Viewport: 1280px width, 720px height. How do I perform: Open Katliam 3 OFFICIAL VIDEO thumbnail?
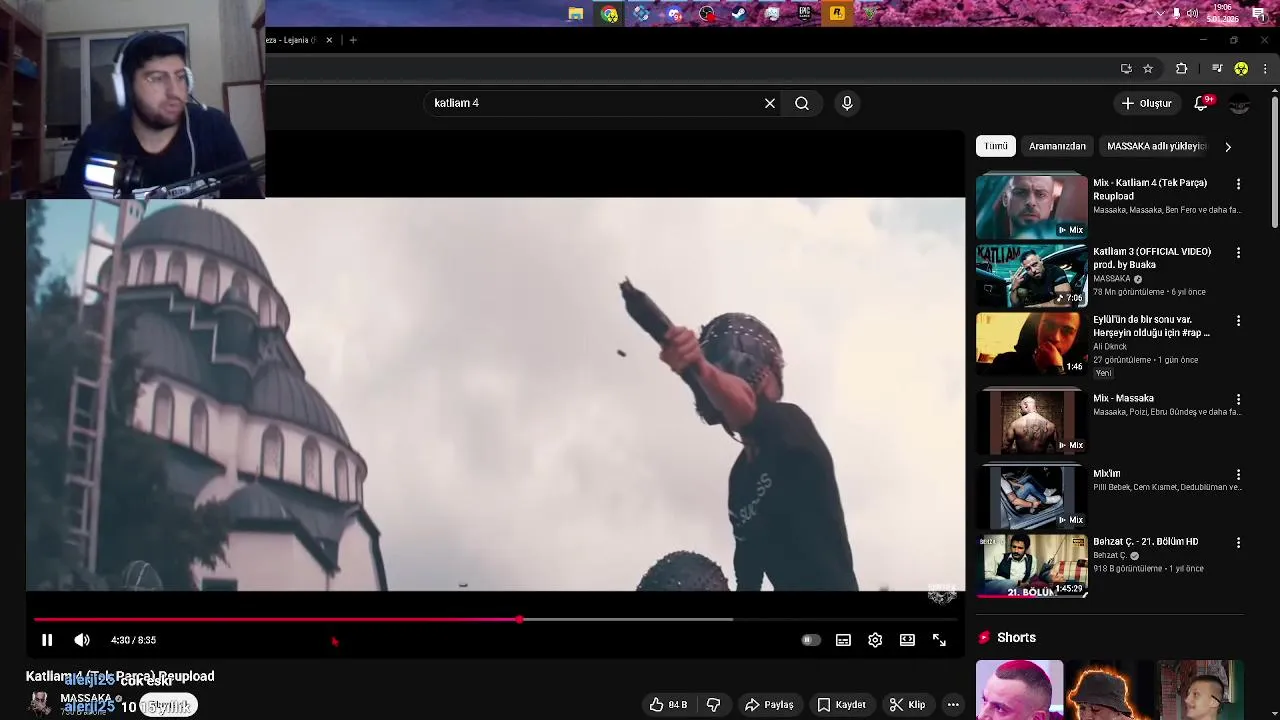(x=1031, y=275)
